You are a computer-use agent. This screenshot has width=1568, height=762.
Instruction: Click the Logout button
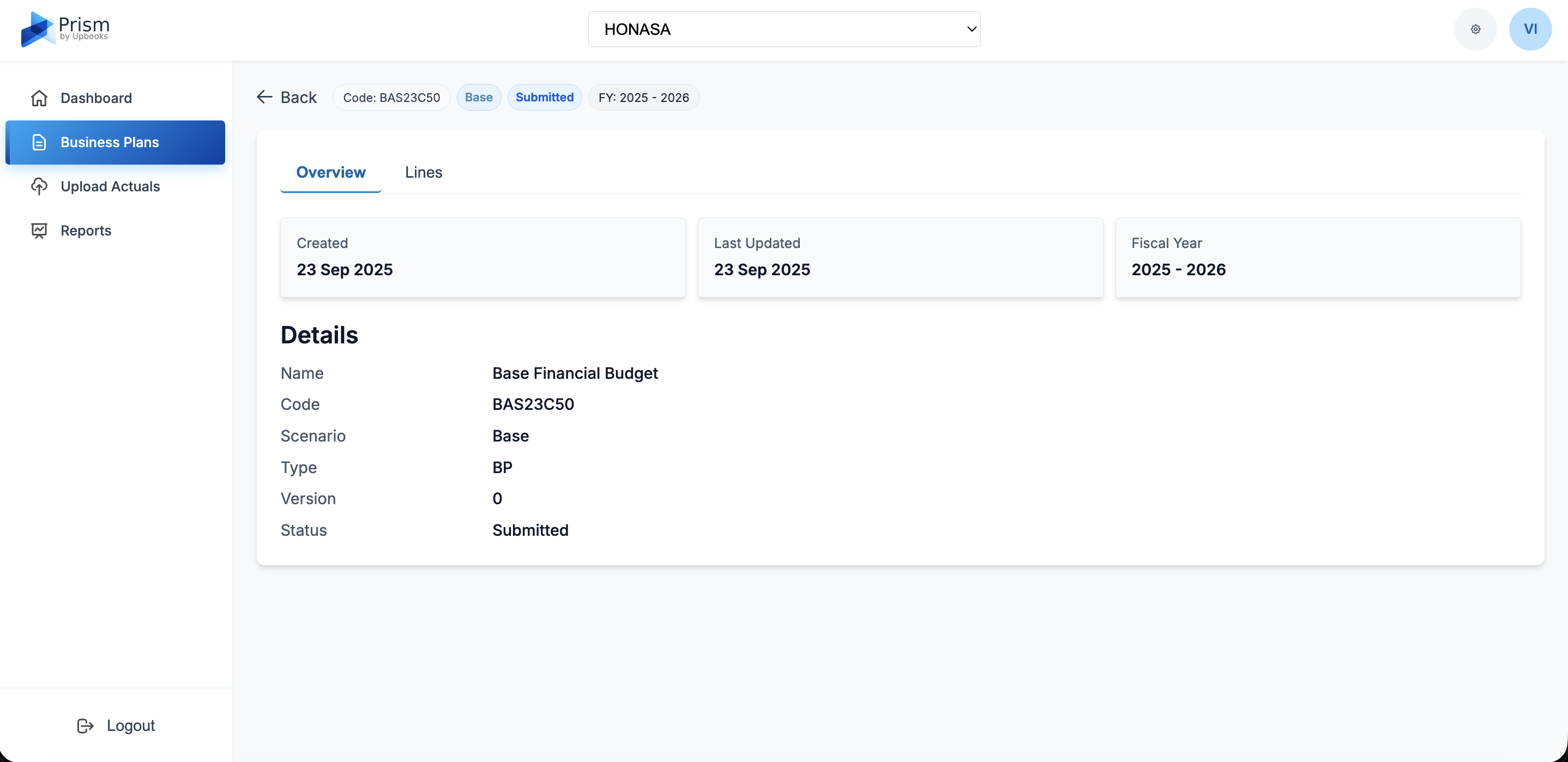[x=130, y=725]
